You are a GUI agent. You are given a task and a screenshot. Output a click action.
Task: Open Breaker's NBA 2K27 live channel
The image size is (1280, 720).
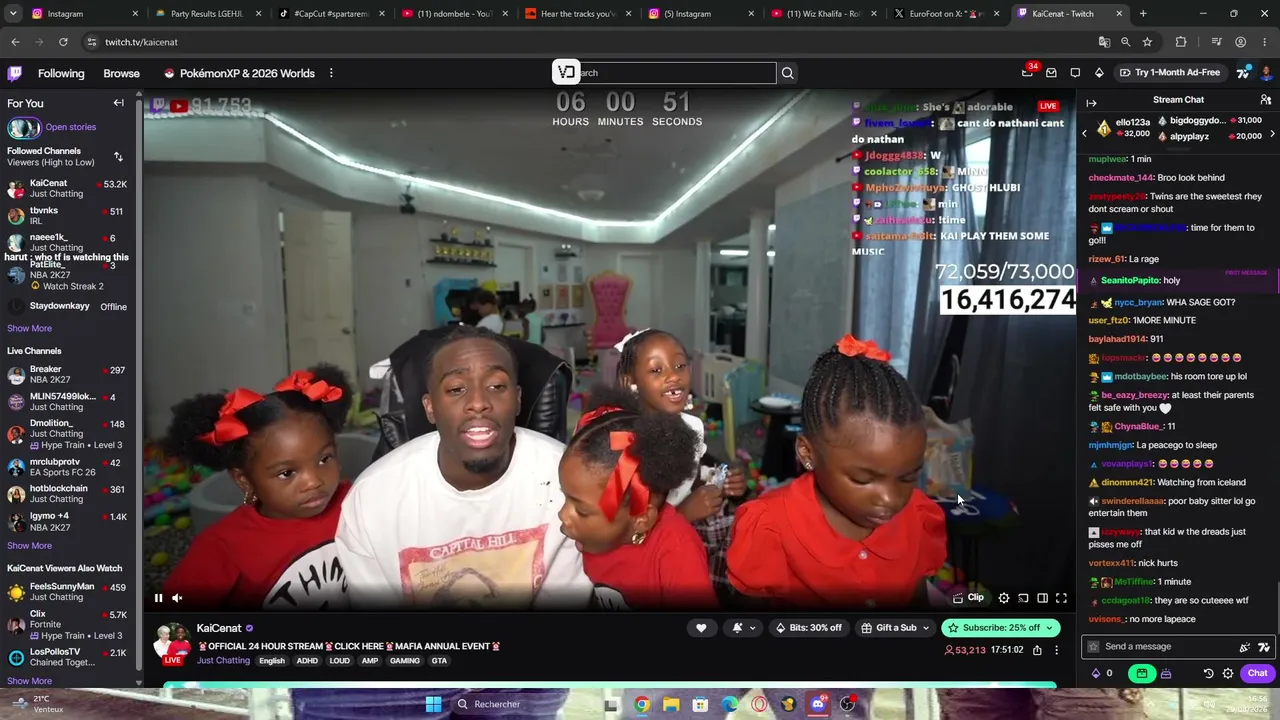[67, 374]
